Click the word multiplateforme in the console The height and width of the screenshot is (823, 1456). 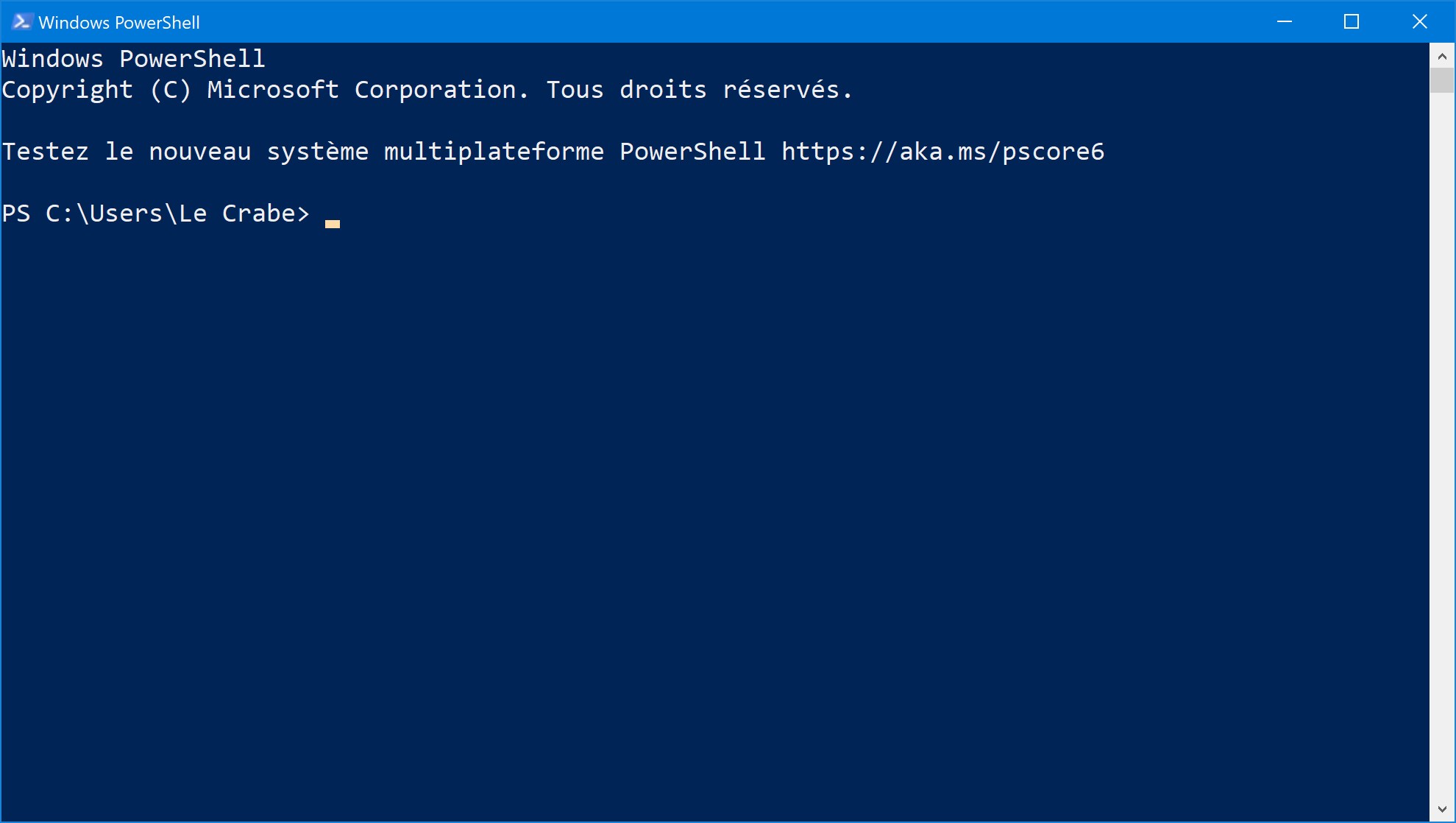(x=493, y=151)
